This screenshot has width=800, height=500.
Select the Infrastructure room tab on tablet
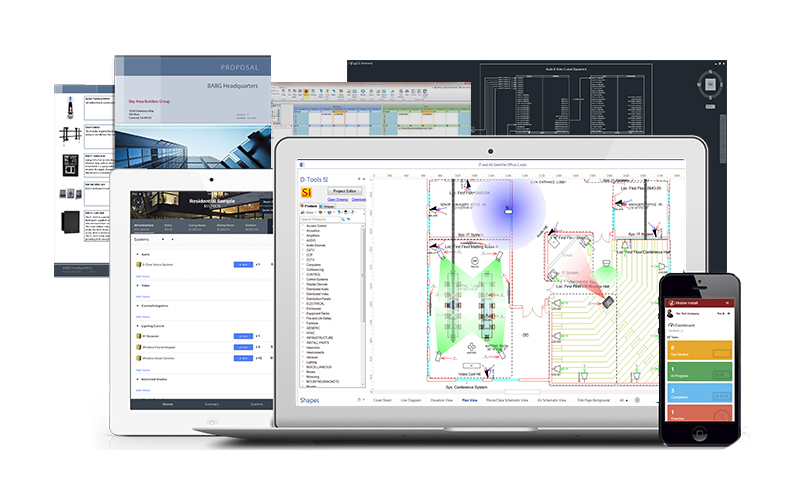(x=143, y=227)
